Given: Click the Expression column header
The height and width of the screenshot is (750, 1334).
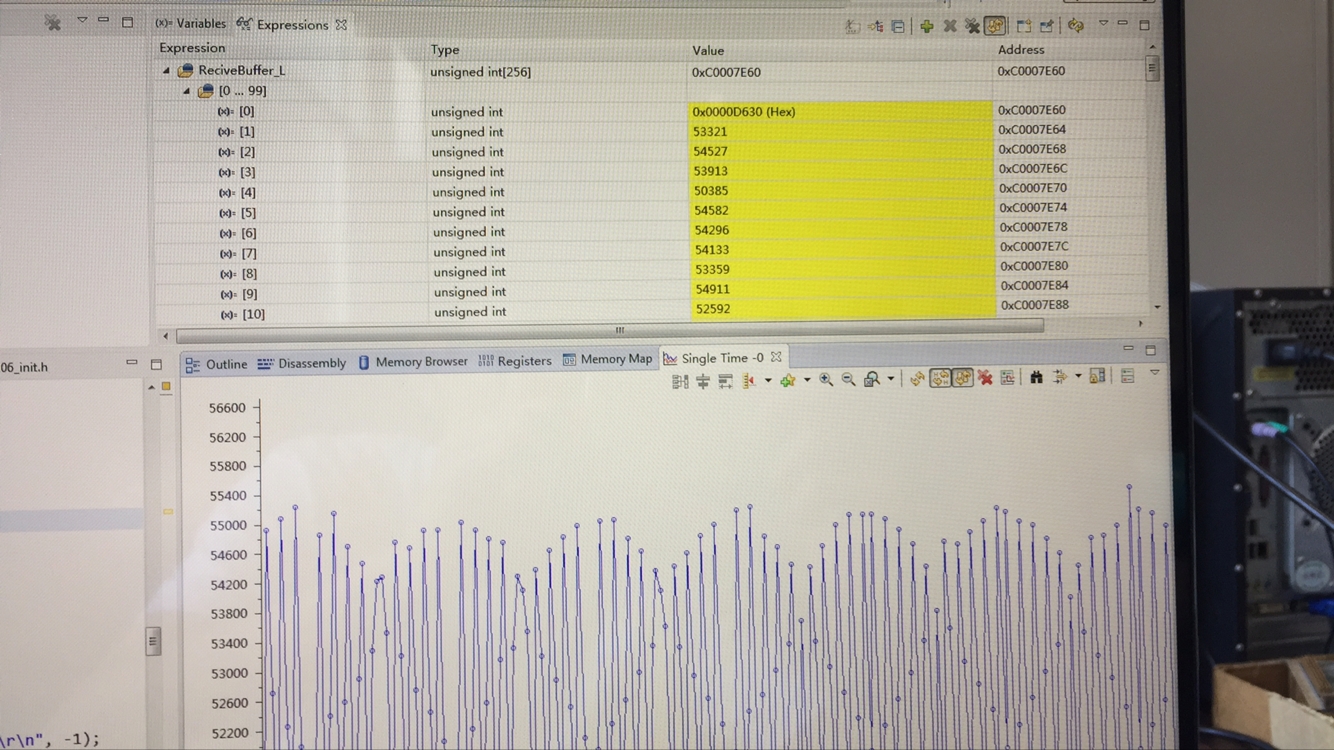Looking at the screenshot, I should [192, 48].
